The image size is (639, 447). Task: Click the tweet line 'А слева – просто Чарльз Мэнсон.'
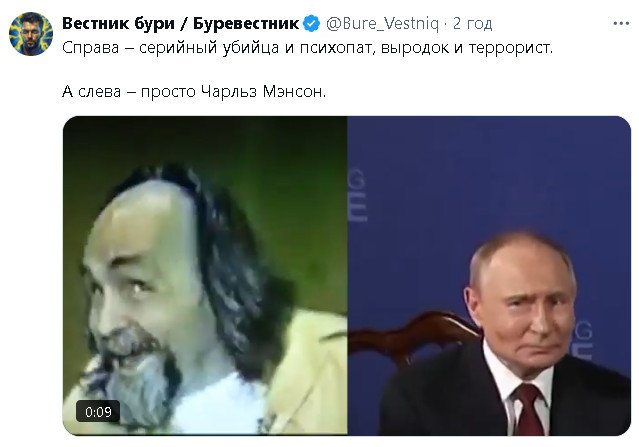pyautogui.click(x=194, y=92)
